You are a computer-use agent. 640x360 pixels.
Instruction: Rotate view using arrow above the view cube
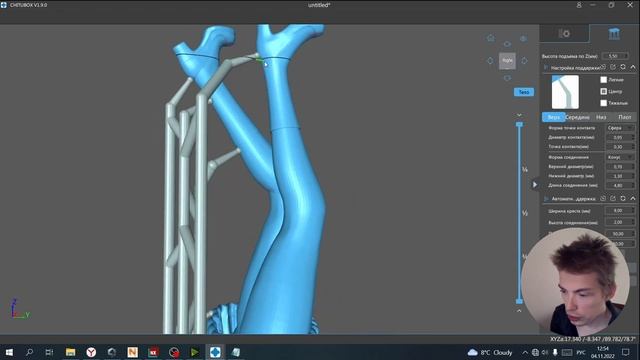[507, 44]
